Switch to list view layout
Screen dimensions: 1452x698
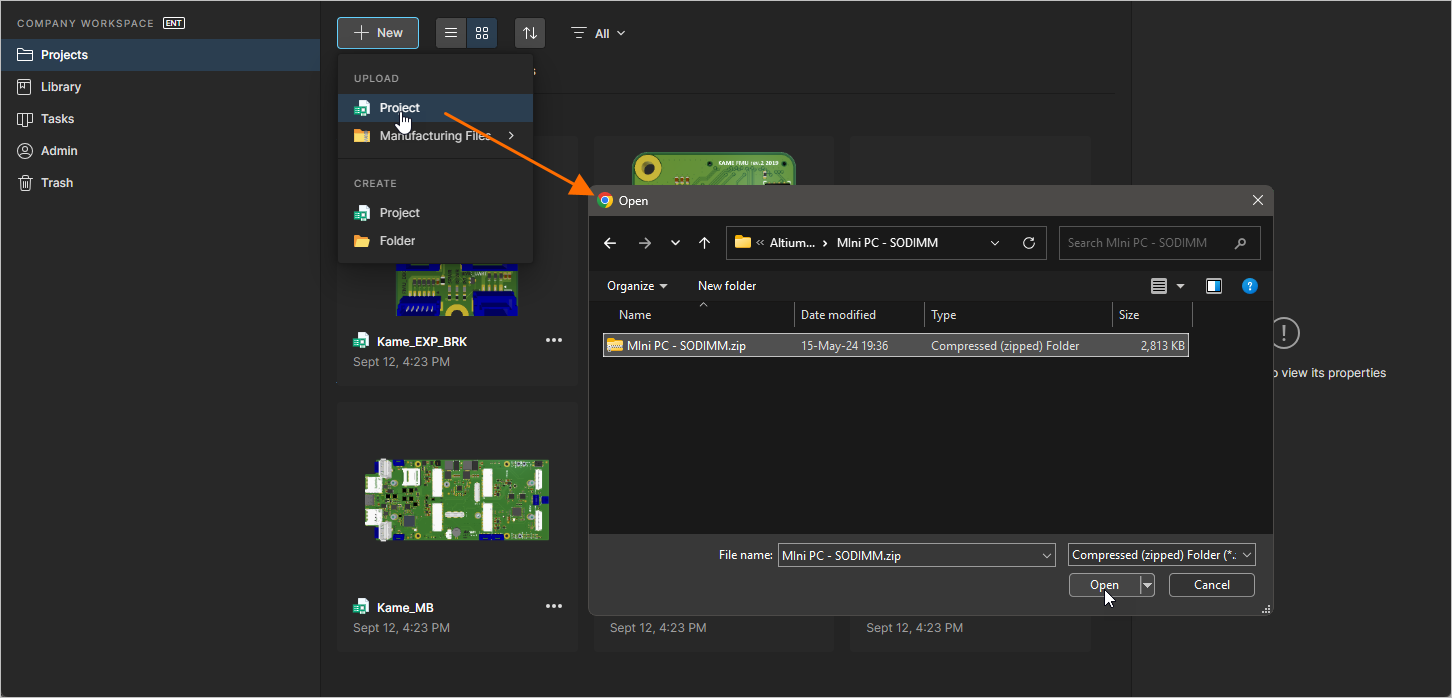[452, 33]
